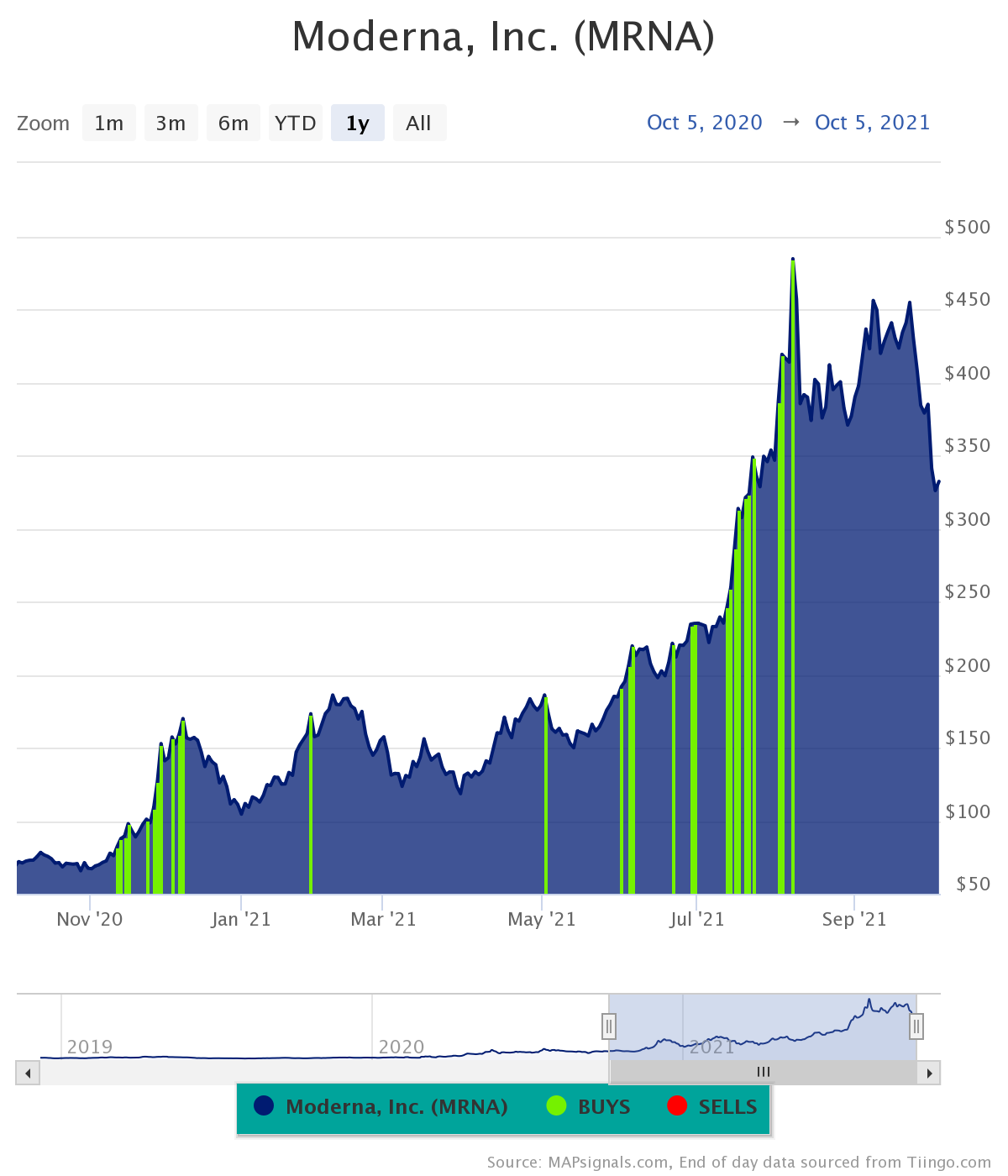Click the $50 price axis label

[973, 884]
